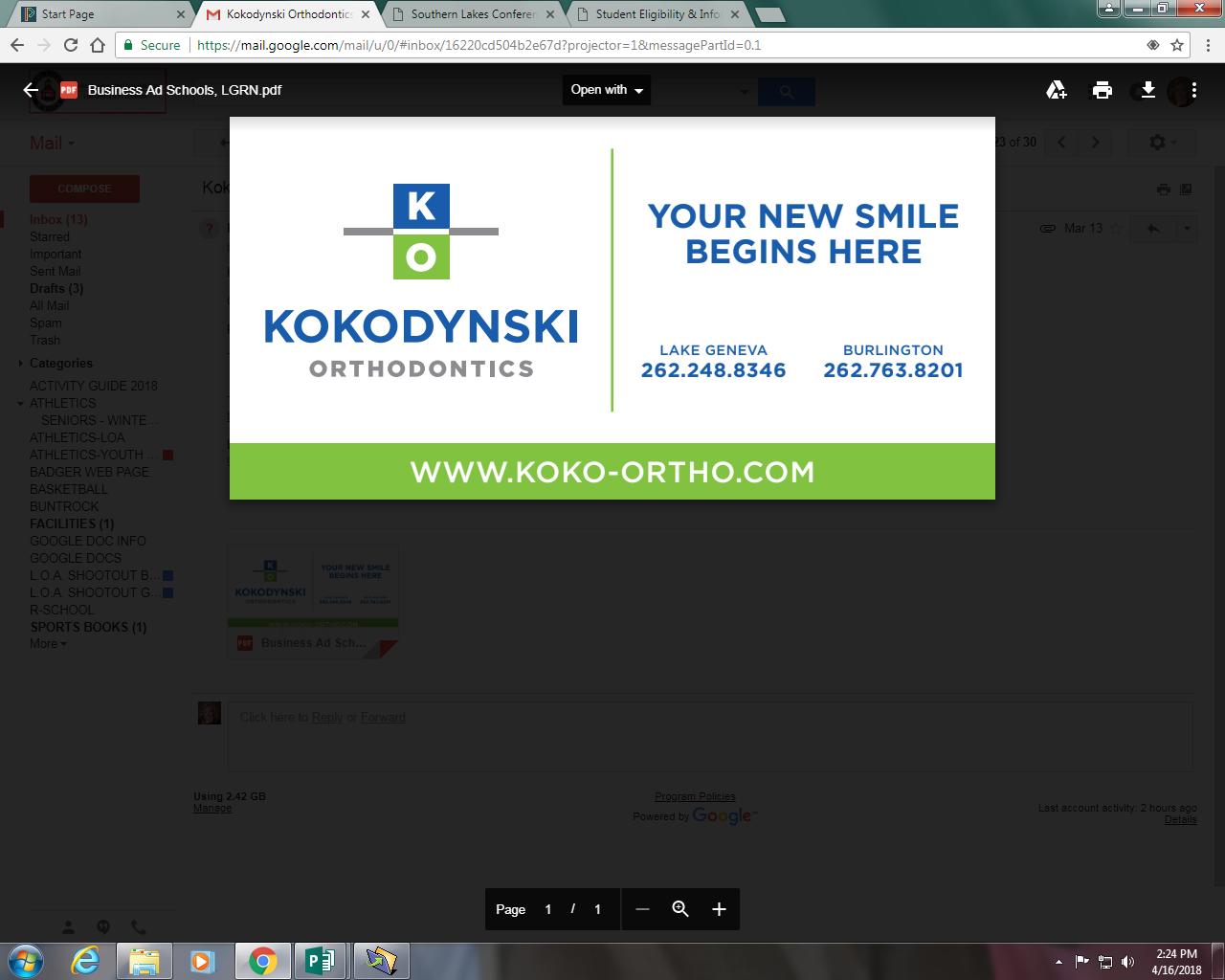Open the Spam folder

(x=46, y=323)
